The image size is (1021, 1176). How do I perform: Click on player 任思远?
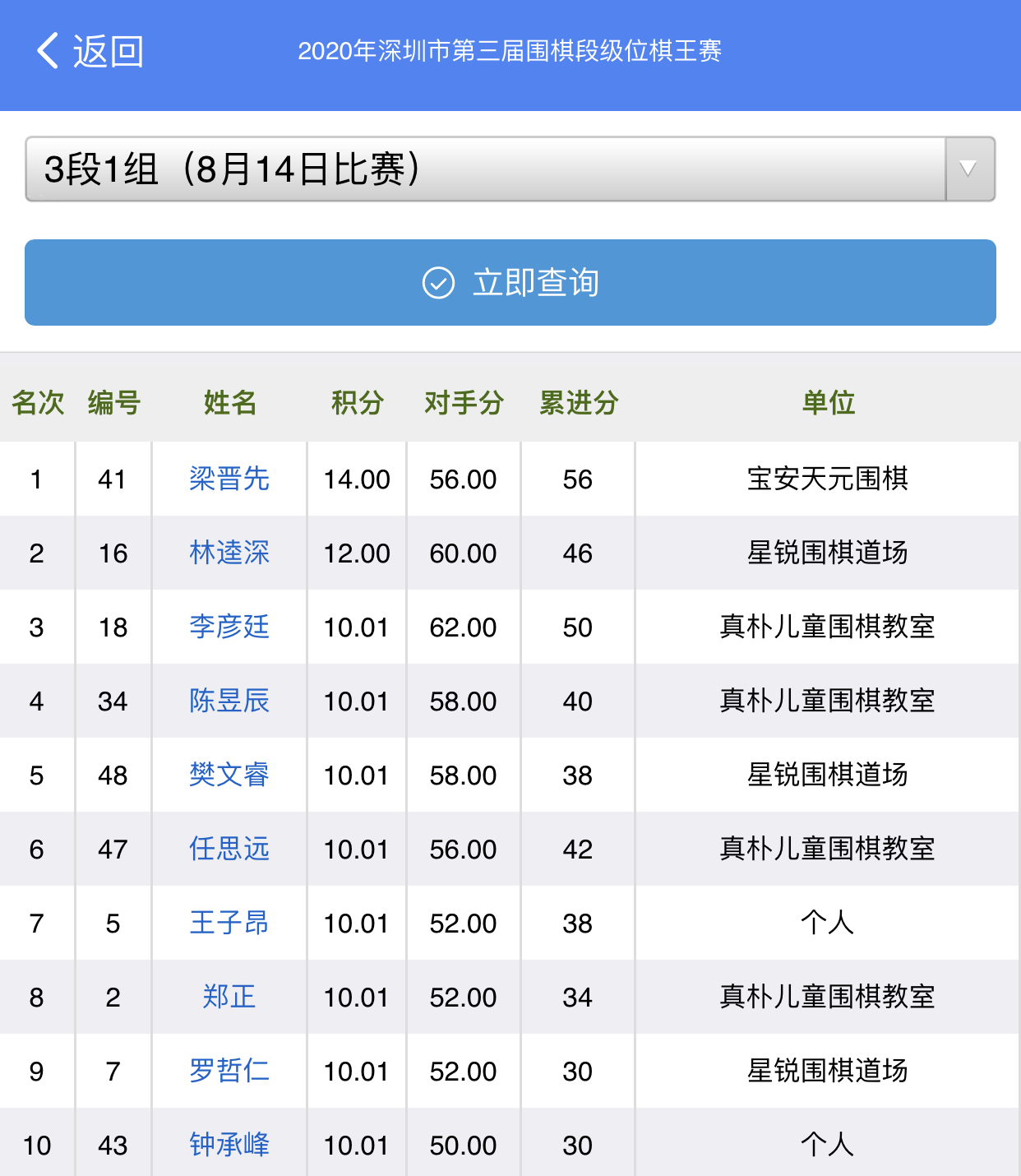(229, 850)
